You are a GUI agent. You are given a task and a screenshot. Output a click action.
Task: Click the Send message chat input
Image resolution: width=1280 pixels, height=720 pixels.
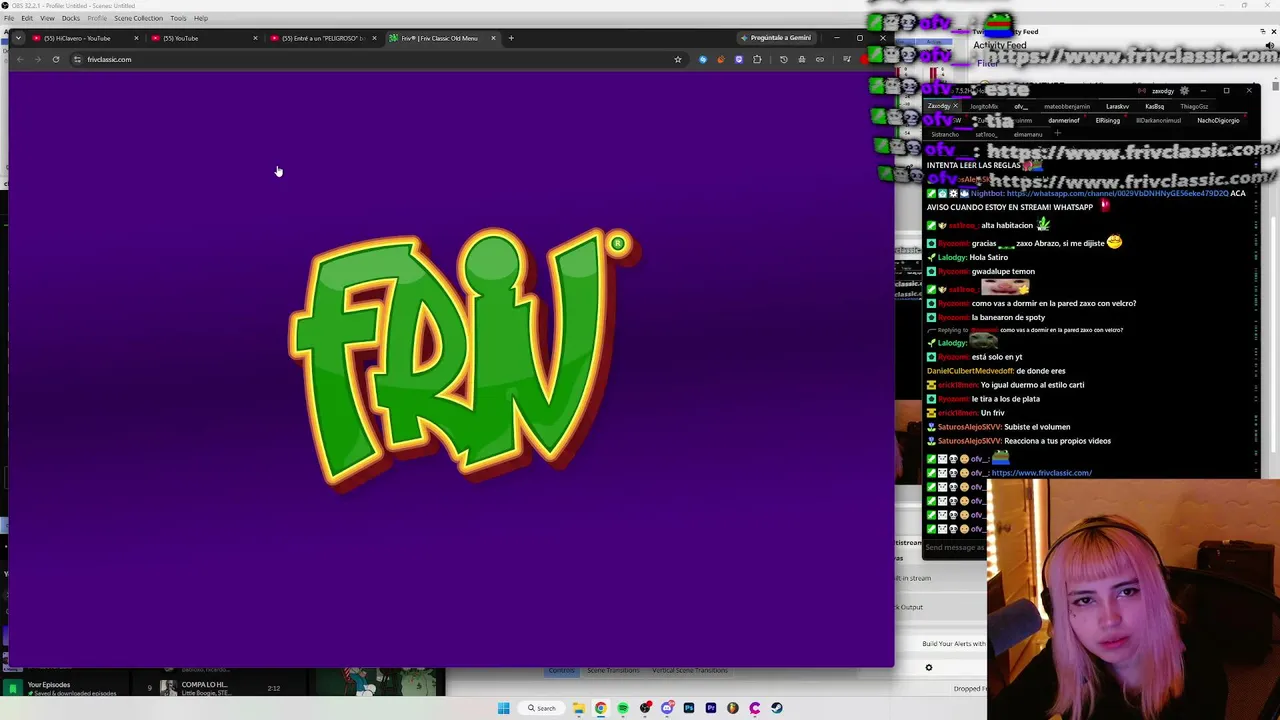tap(955, 547)
